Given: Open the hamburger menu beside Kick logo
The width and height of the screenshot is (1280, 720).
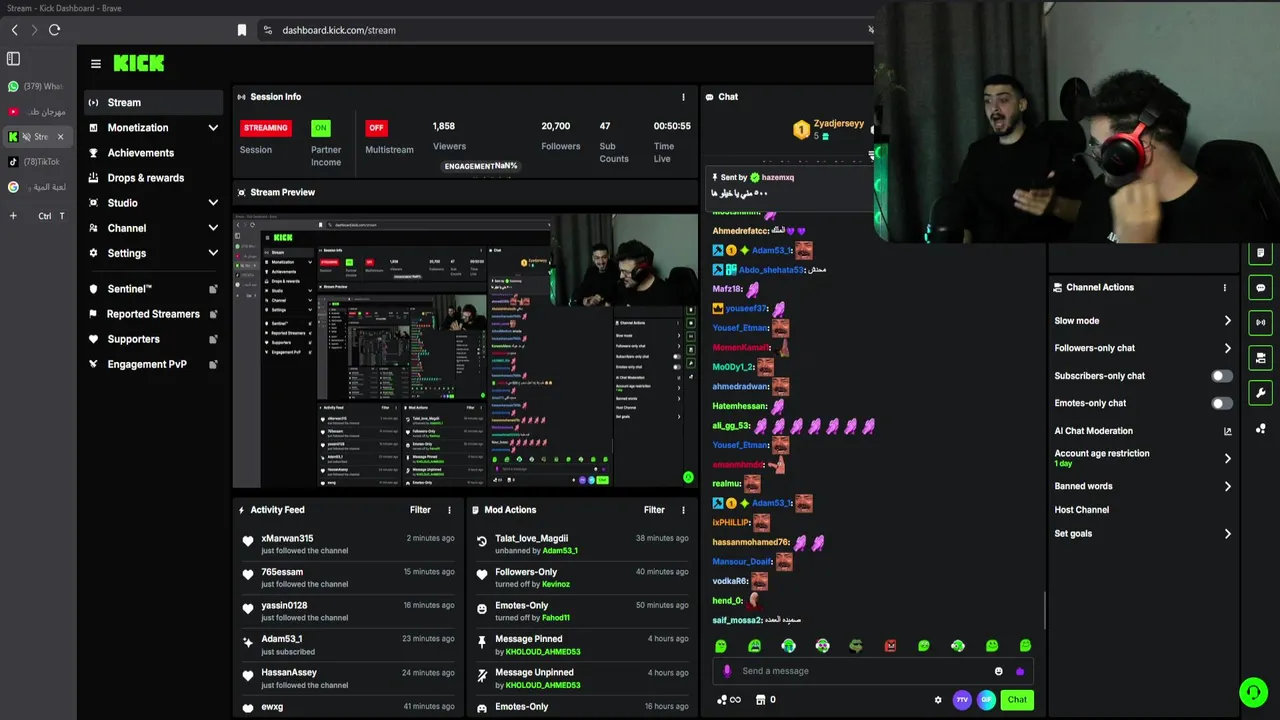Looking at the screenshot, I should coord(96,63).
